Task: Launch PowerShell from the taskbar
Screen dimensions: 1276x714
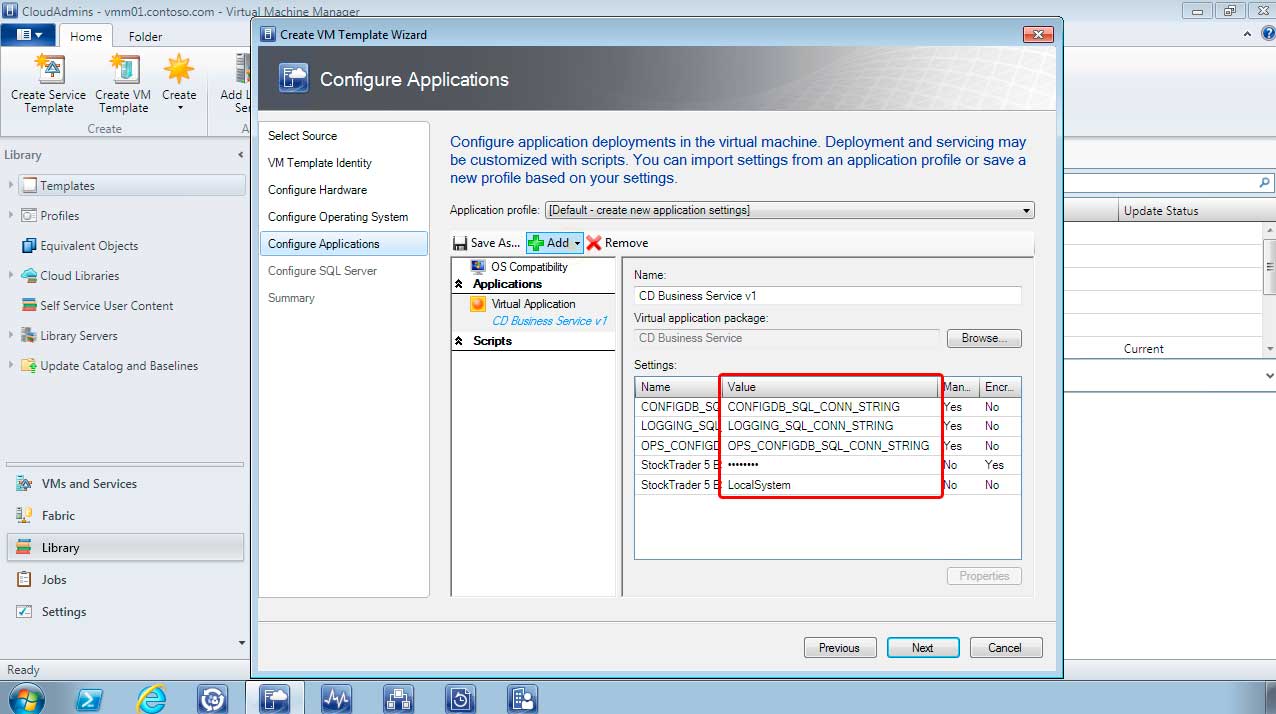Action: pyautogui.click(x=89, y=698)
